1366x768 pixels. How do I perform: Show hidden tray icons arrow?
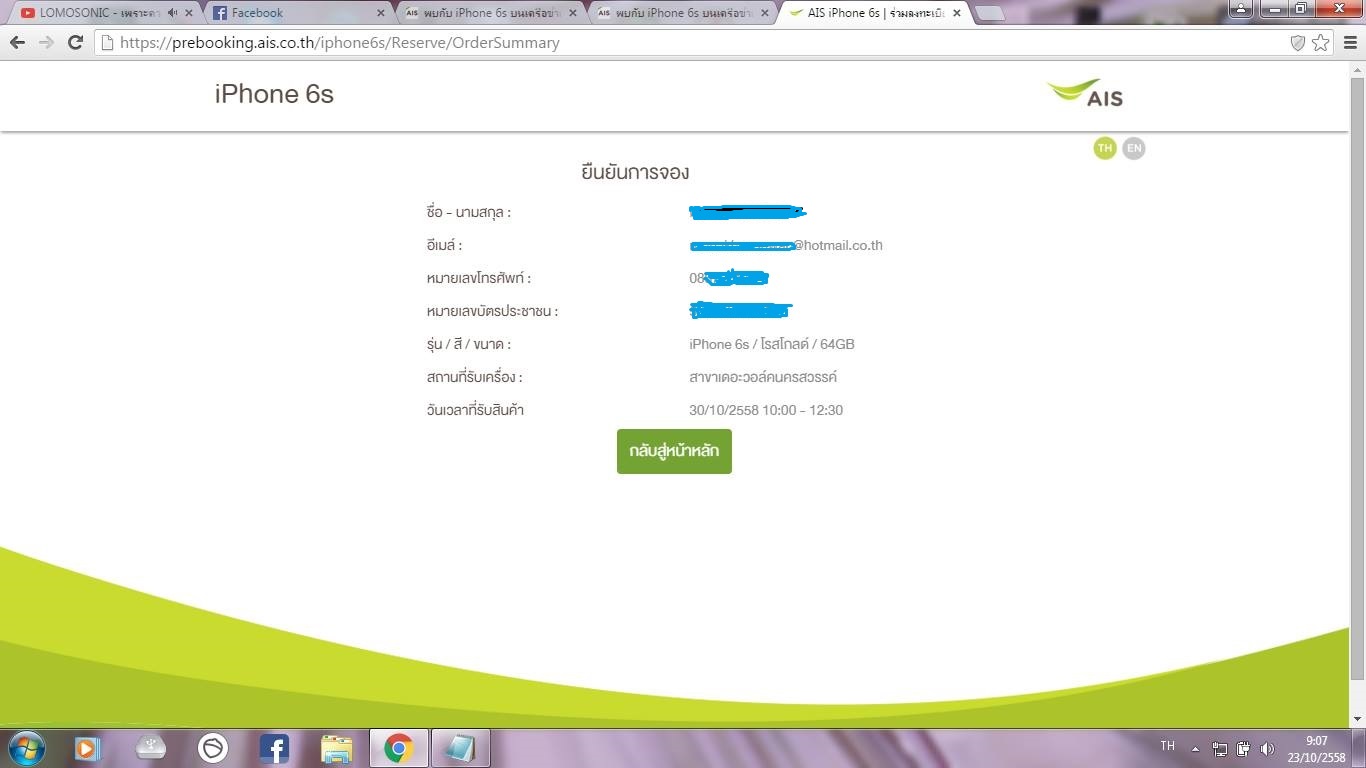pyautogui.click(x=1195, y=748)
